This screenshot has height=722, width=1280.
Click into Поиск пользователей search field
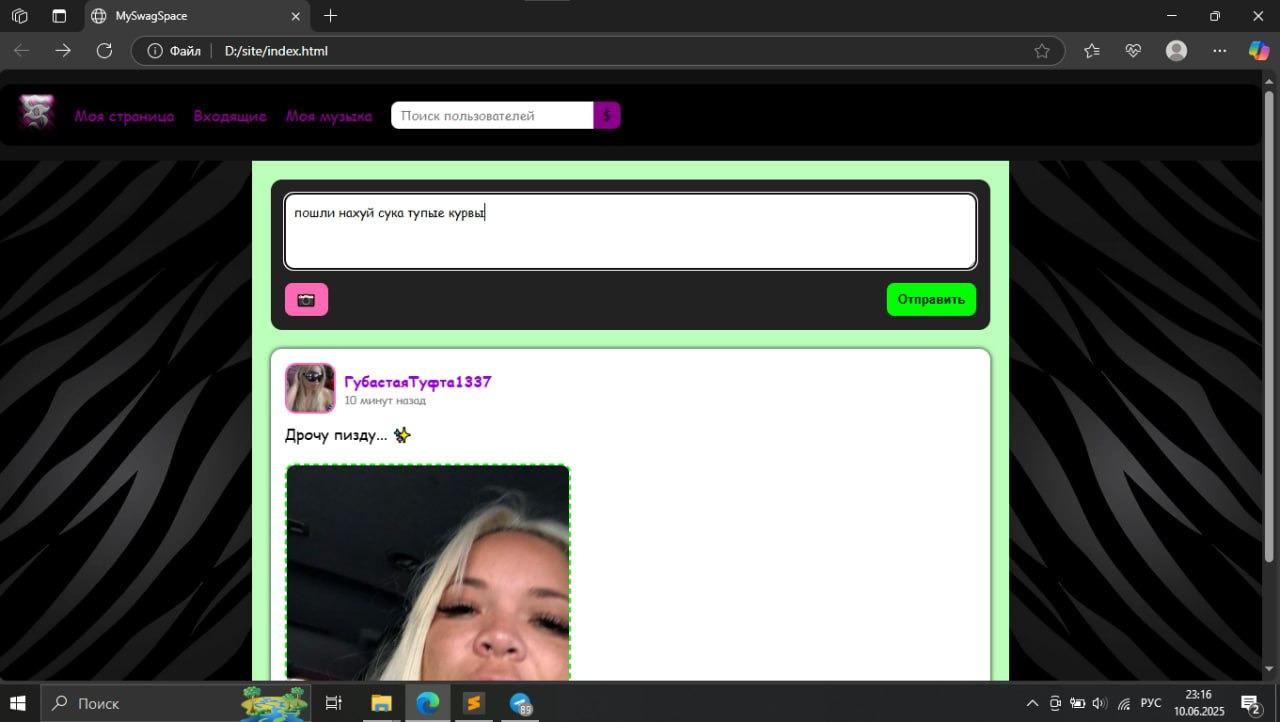[x=492, y=116]
